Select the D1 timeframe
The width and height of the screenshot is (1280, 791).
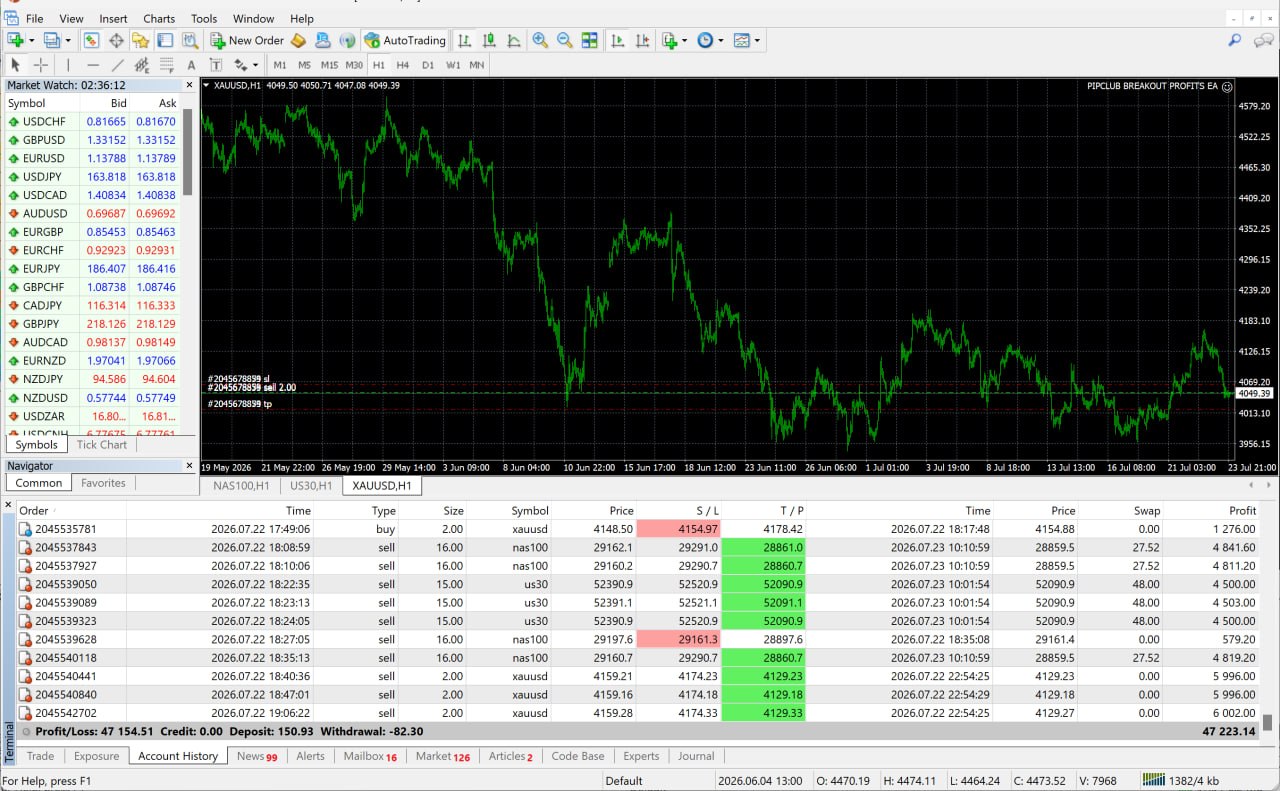coord(428,65)
